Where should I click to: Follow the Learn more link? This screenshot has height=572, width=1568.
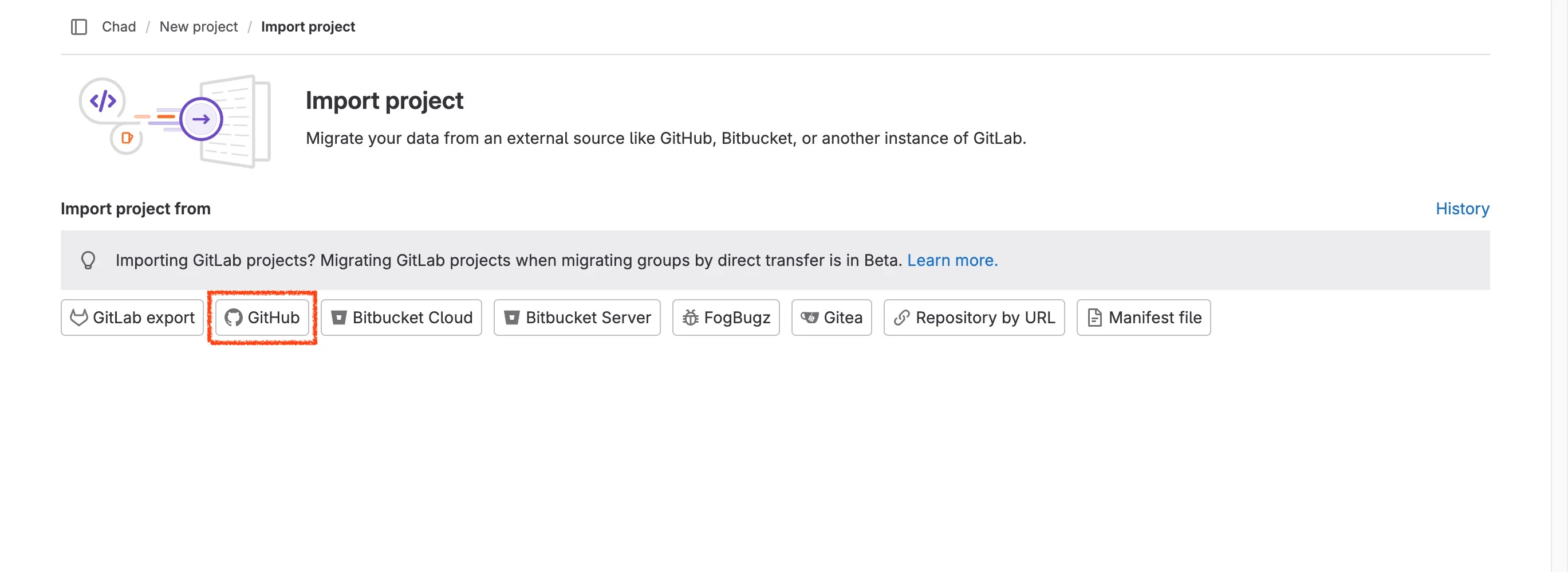(x=952, y=260)
